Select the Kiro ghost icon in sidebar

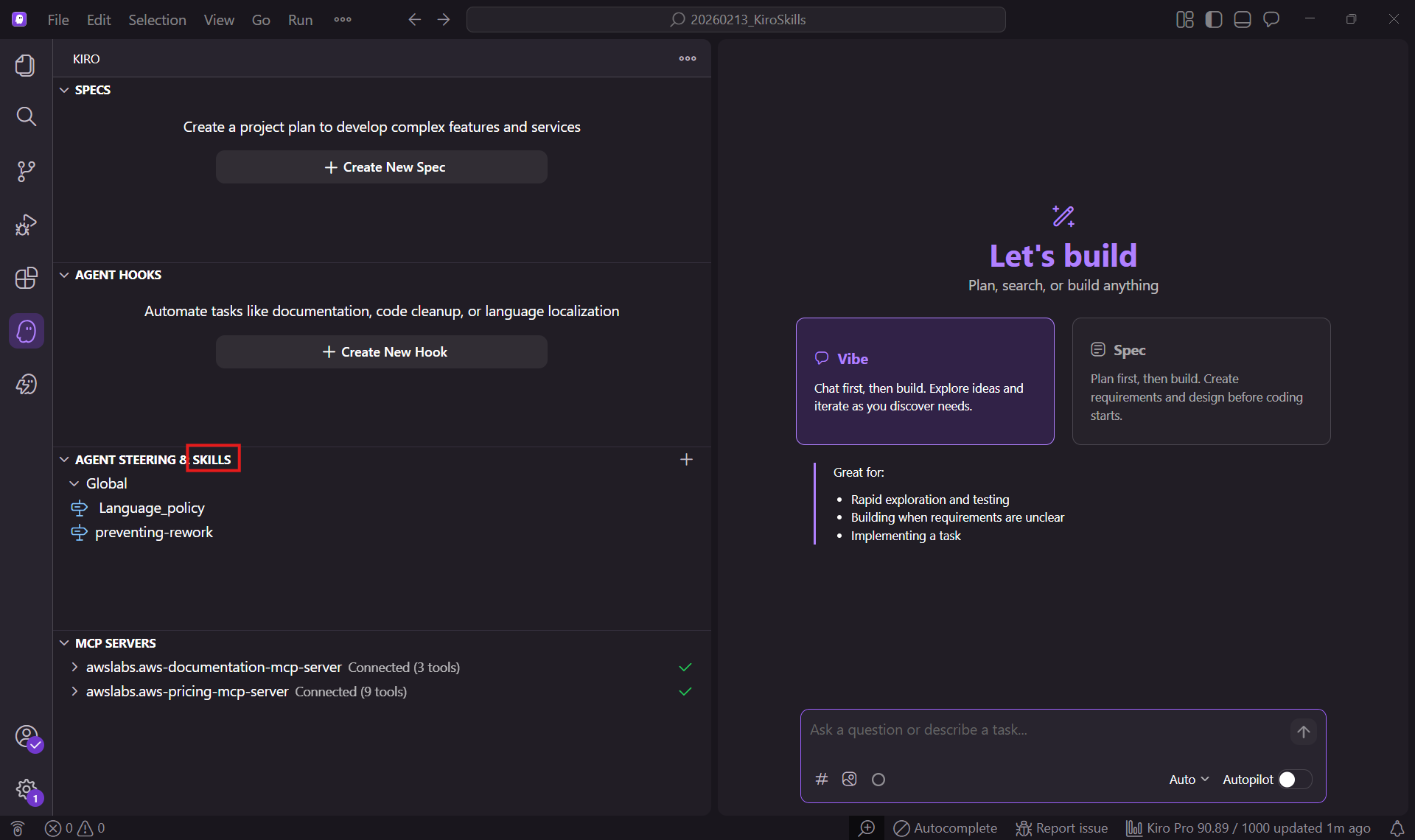click(27, 331)
